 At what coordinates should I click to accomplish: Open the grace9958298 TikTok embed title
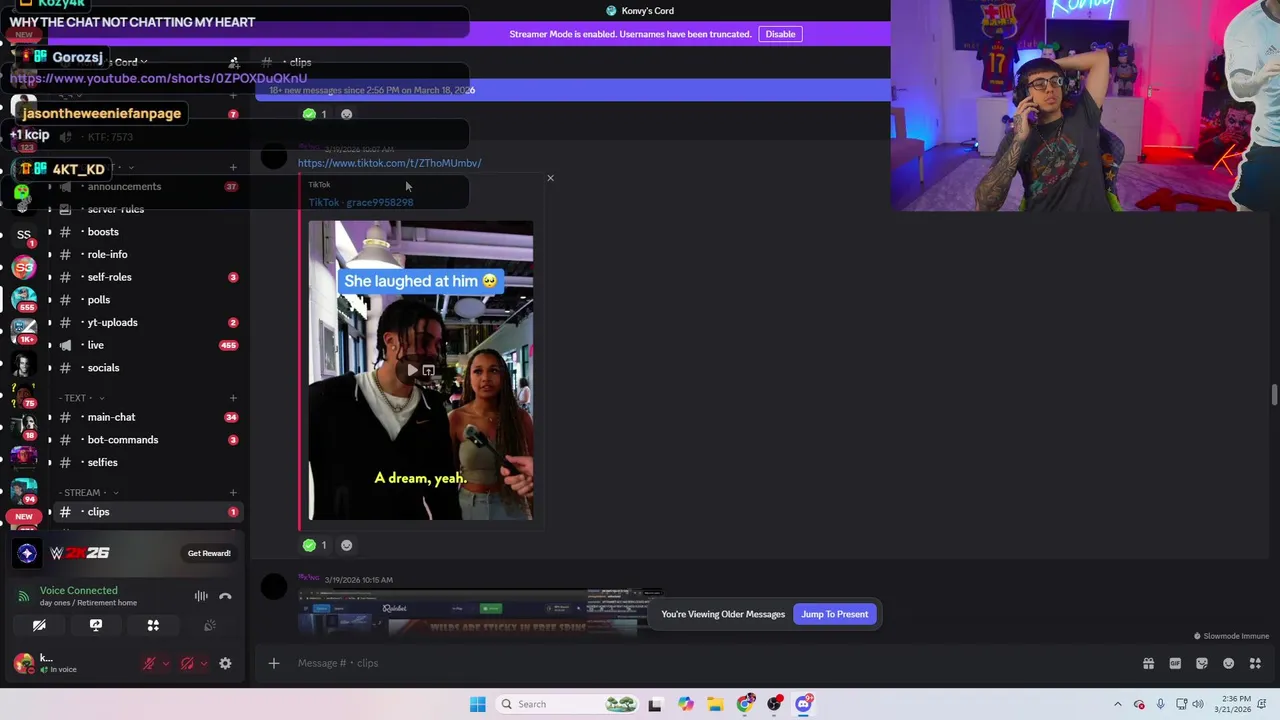(x=361, y=202)
